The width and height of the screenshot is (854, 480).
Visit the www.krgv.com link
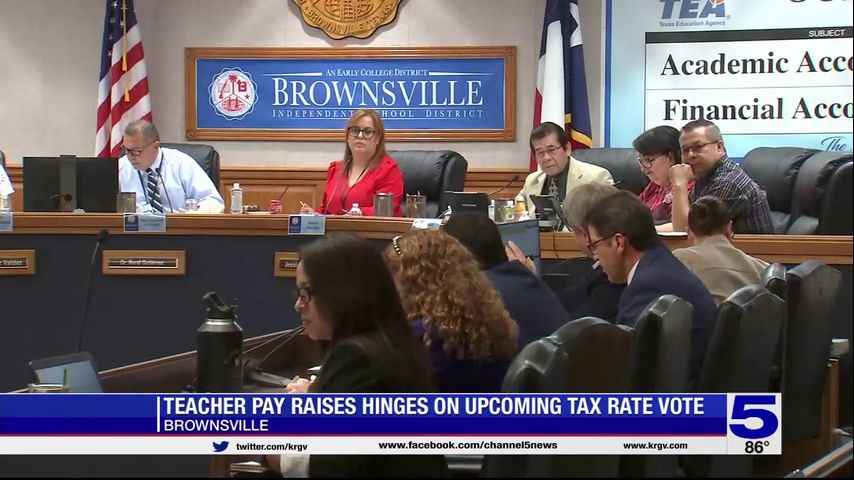(x=654, y=446)
